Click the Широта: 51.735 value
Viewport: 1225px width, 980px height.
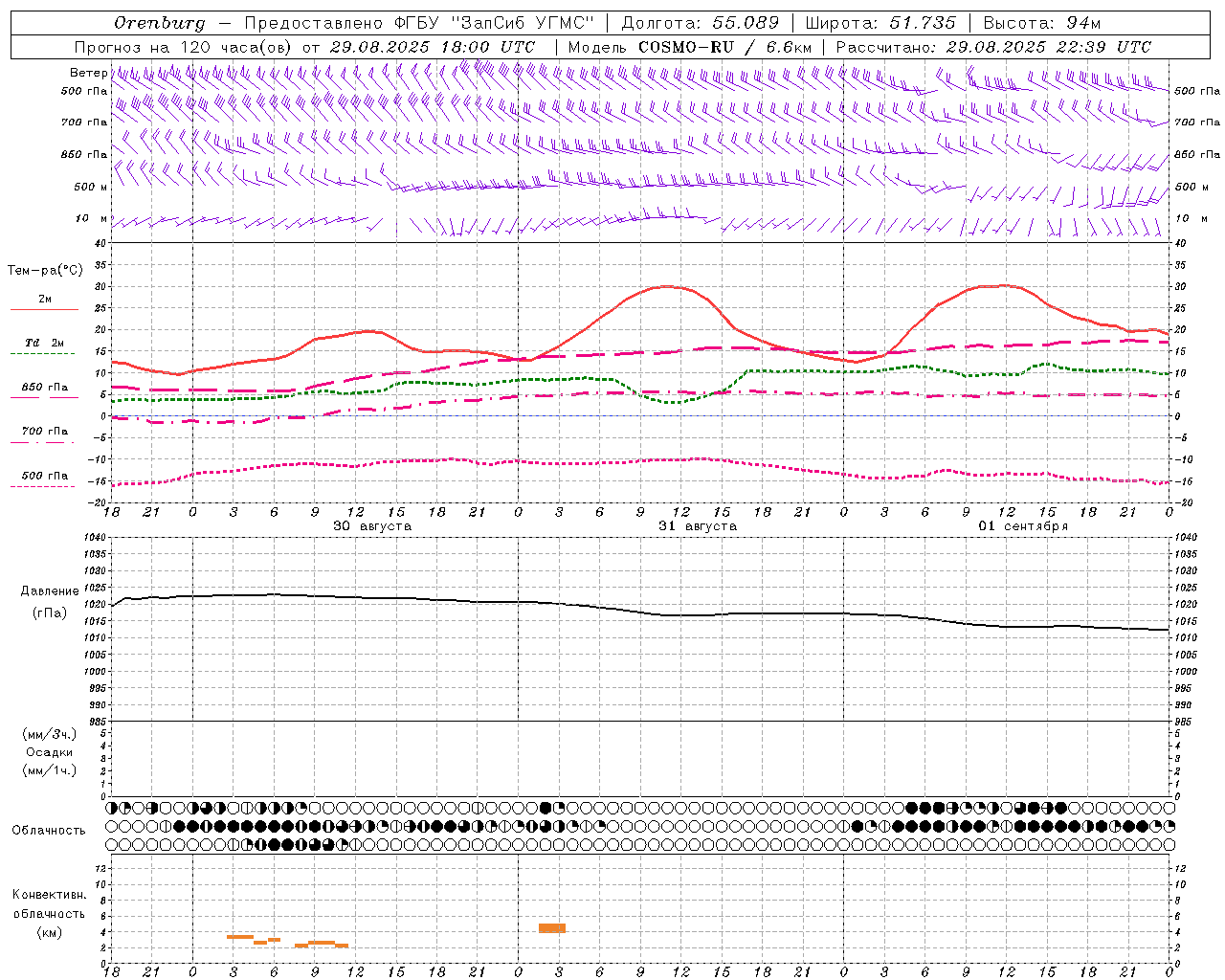(880, 23)
